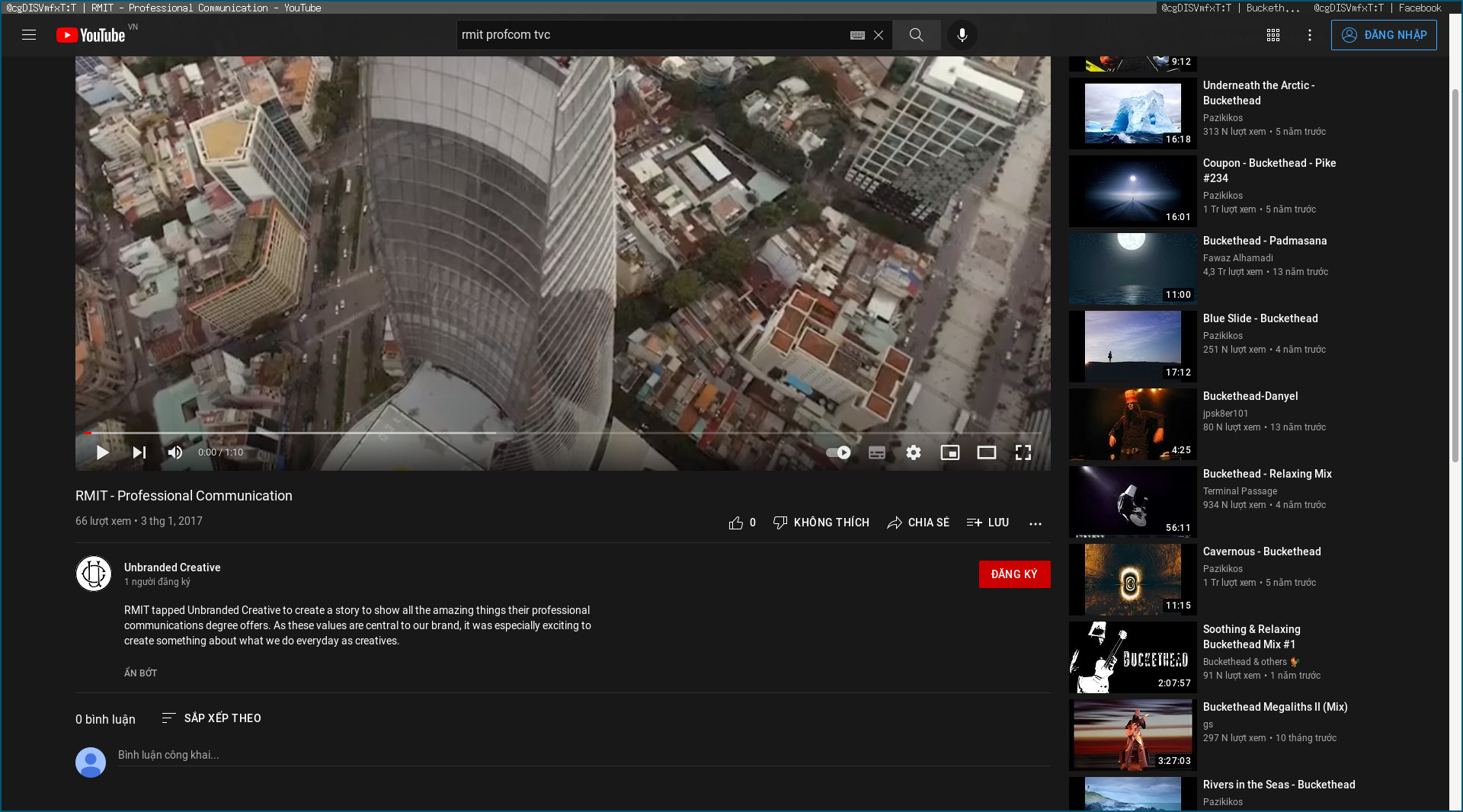1463x812 pixels.
Task: Clear the search query with X
Action: [879, 35]
